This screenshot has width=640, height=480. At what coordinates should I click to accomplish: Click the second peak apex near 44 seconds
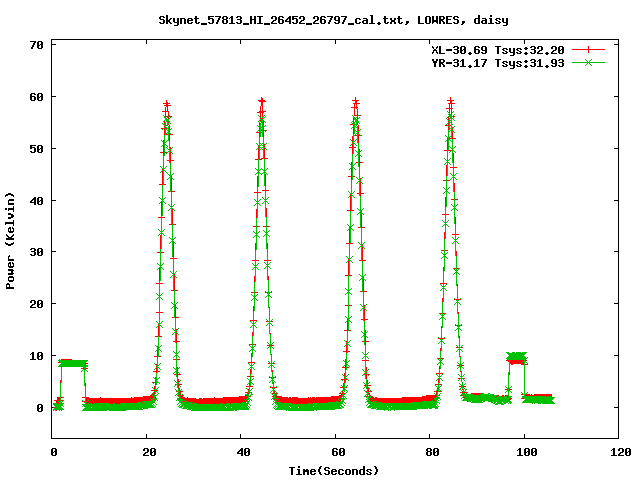pyautogui.click(x=262, y=100)
